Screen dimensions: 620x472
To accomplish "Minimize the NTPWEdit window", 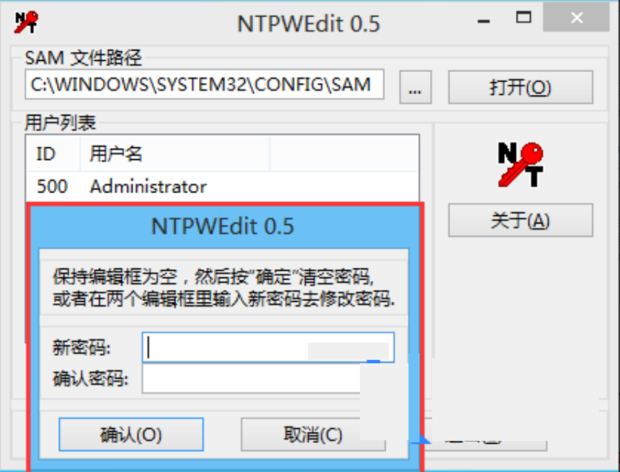I will click(x=484, y=21).
